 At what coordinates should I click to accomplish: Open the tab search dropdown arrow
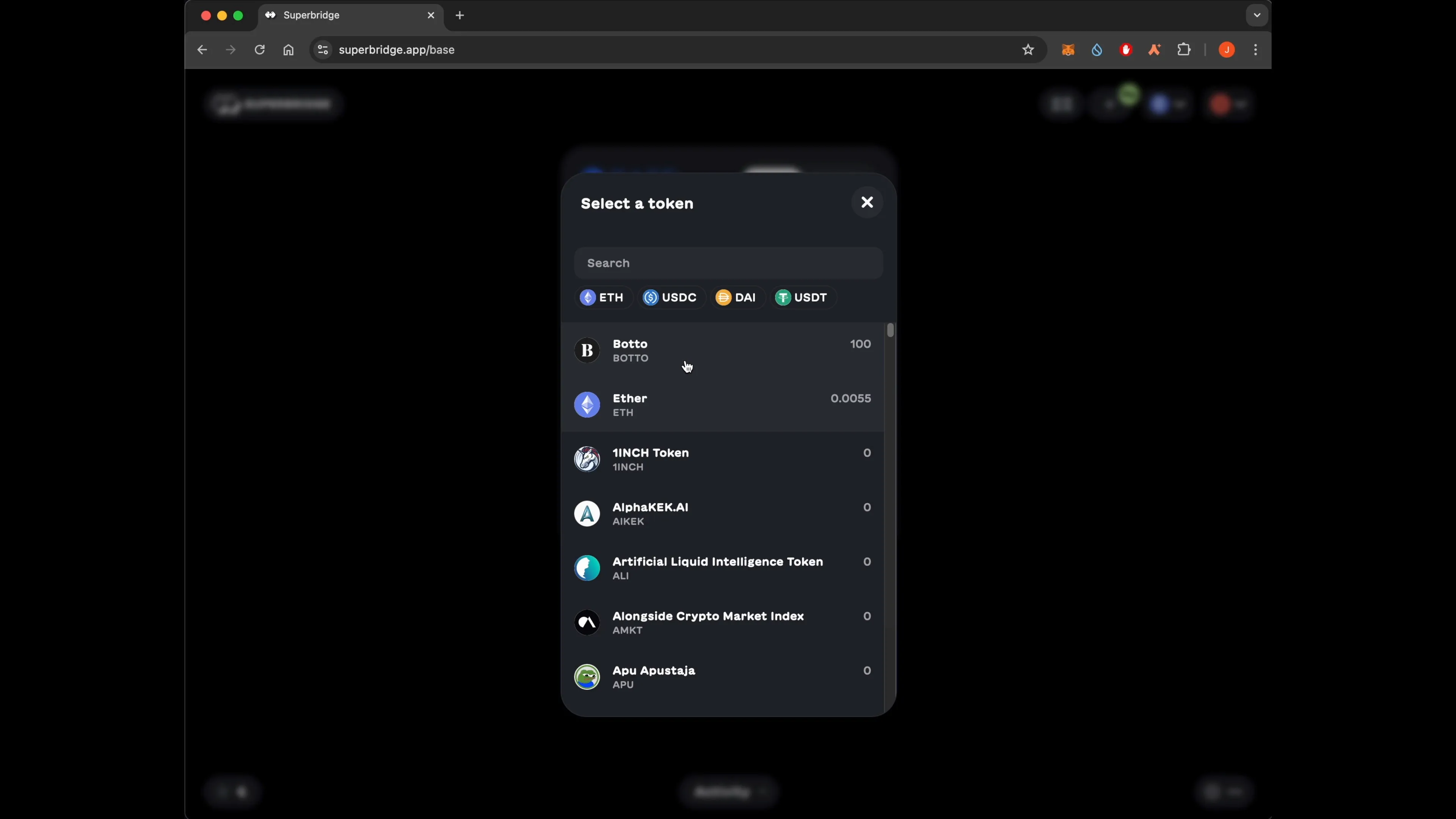1256,15
